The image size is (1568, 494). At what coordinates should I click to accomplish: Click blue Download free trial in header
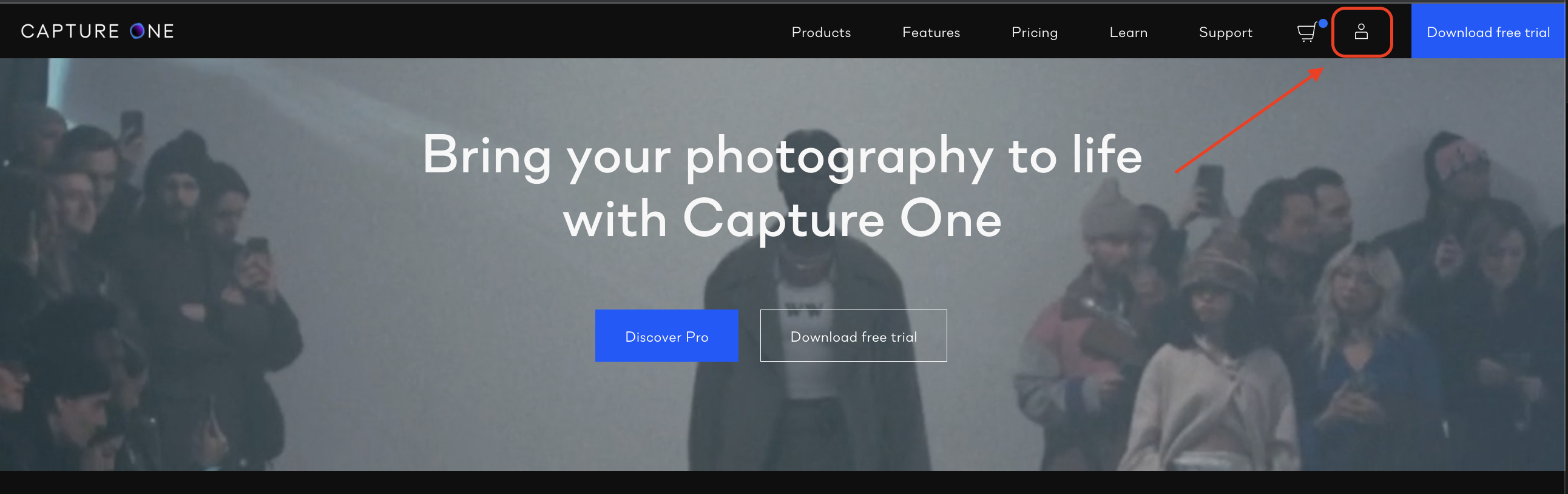pyautogui.click(x=1488, y=32)
